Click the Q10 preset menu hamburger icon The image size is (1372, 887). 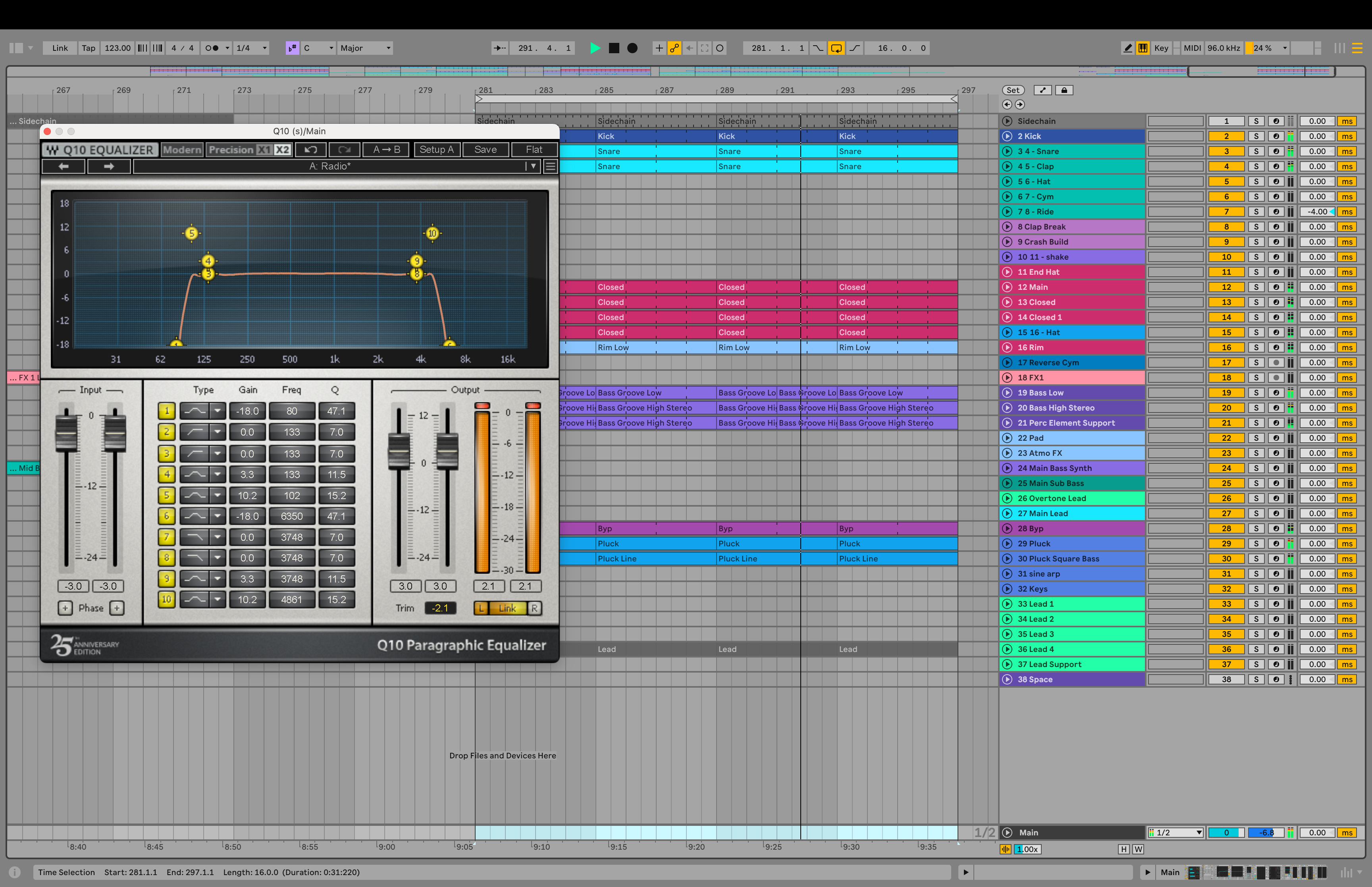point(550,166)
